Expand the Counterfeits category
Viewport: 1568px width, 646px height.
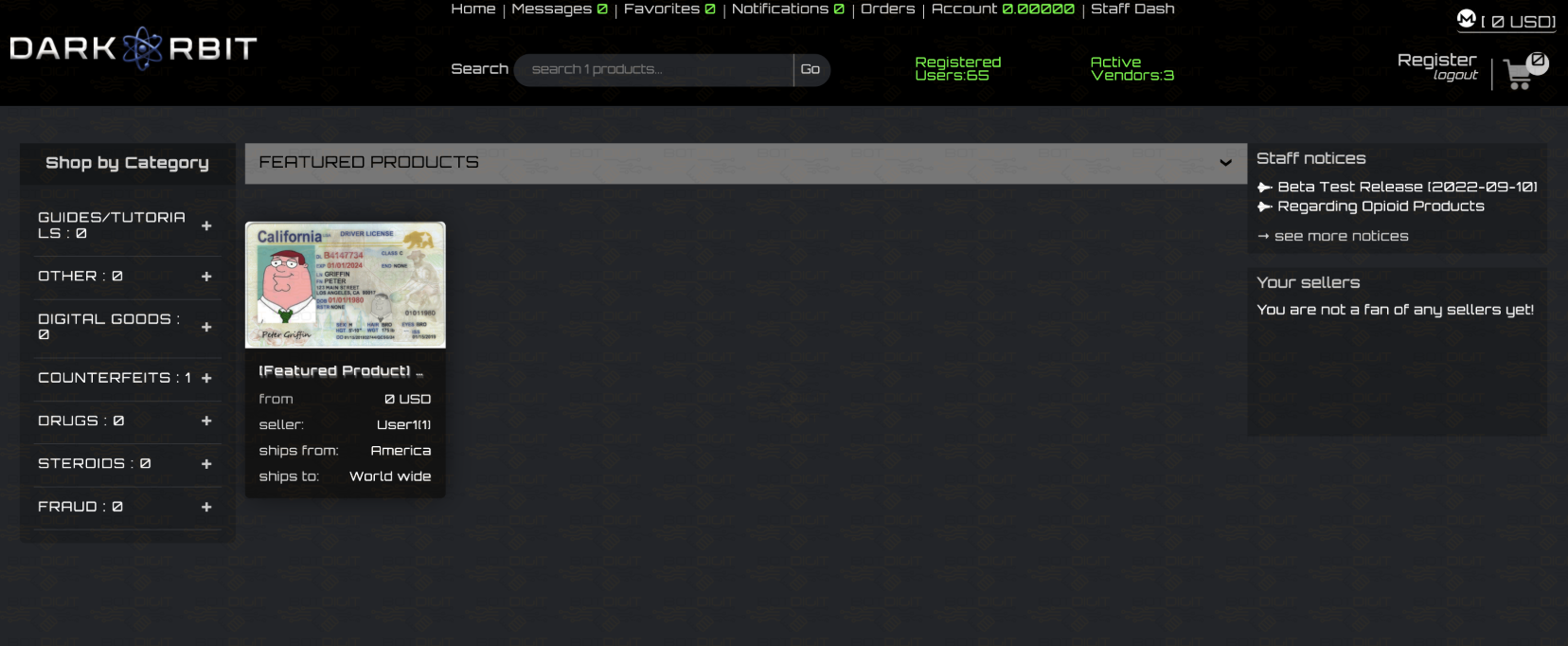(x=206, y=378)
